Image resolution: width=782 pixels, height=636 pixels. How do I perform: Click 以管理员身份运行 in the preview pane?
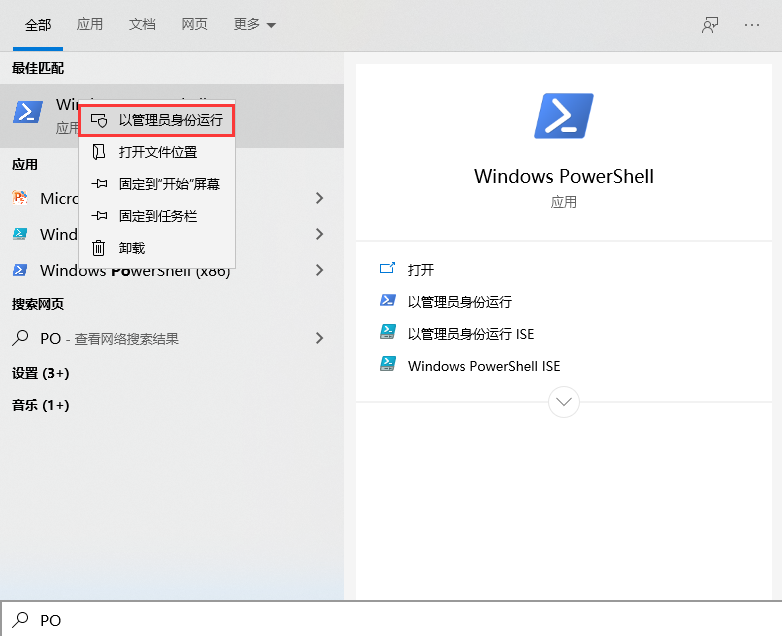click(x=459, y=302)
